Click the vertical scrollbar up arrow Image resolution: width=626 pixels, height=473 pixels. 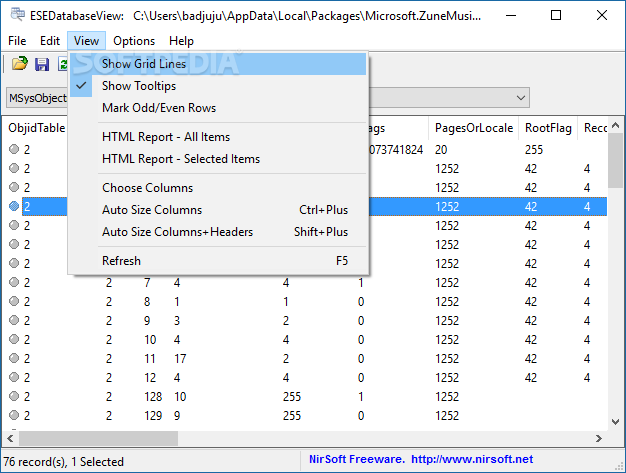coord(615,125)
